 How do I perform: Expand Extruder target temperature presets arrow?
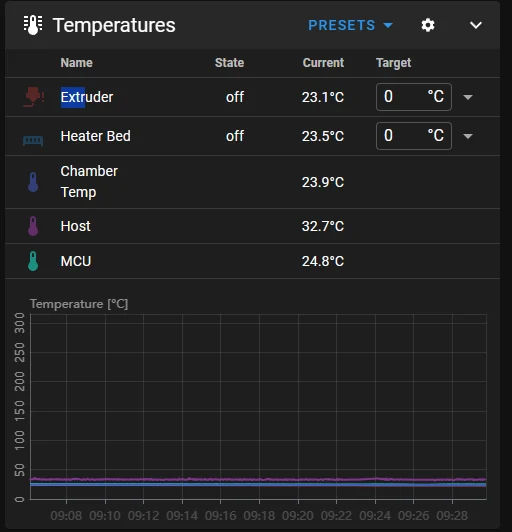468,97
